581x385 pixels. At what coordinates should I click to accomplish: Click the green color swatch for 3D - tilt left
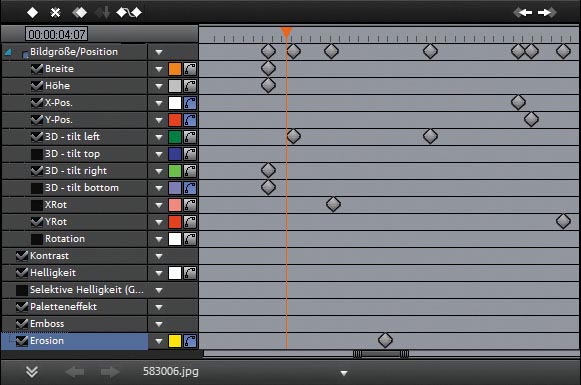pyautogui.click(x=175, y=137)
